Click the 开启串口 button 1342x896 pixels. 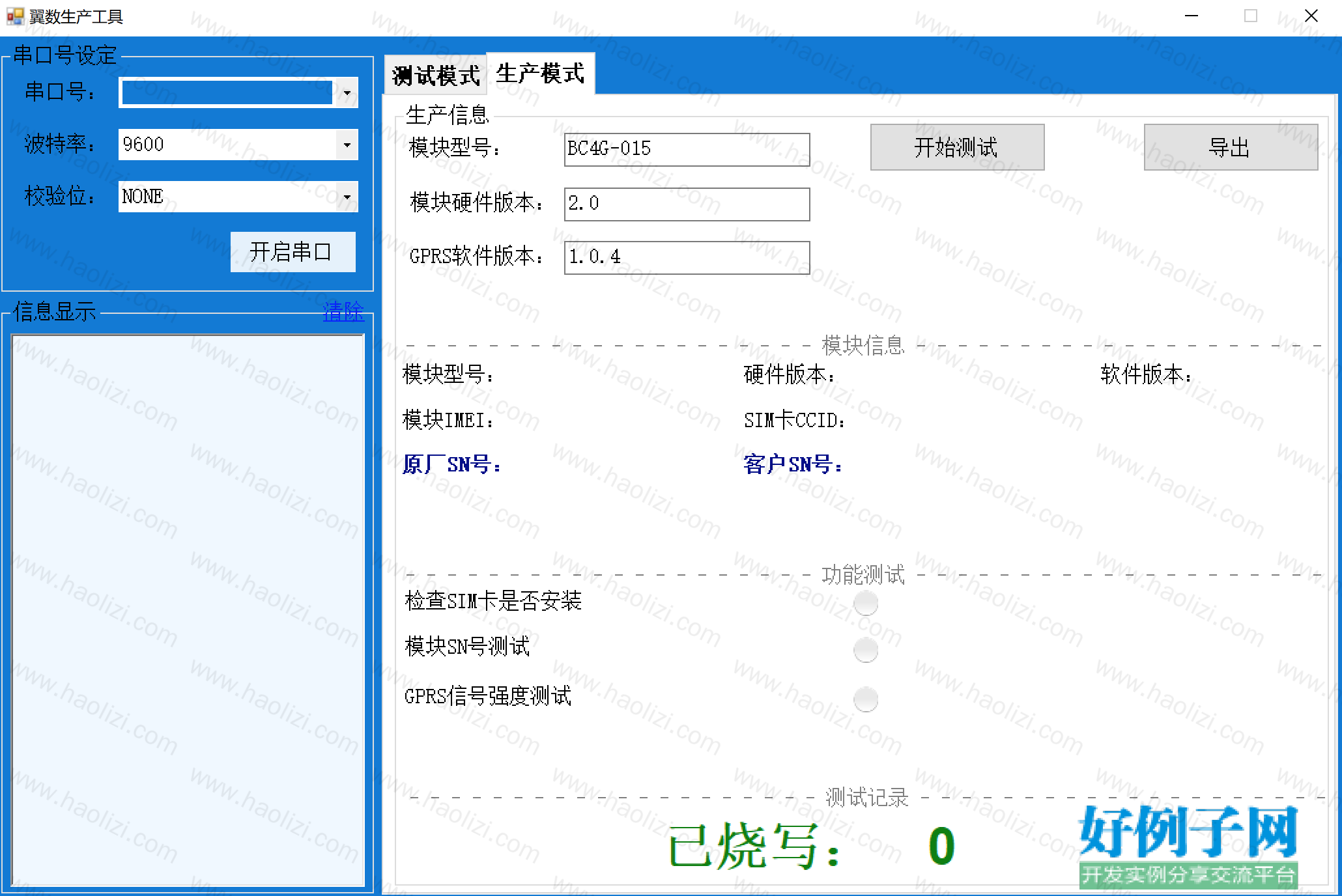(293, 252)
